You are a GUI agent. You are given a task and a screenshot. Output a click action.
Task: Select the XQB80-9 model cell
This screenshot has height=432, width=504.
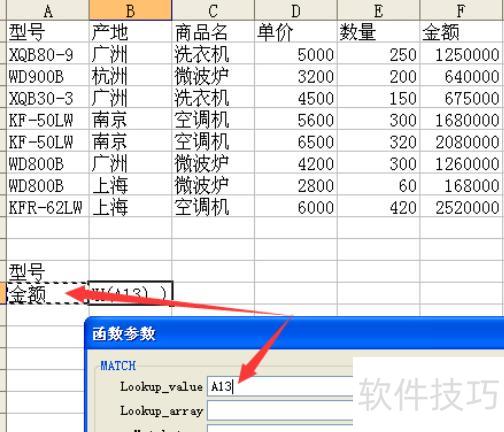tap(48, 53)
